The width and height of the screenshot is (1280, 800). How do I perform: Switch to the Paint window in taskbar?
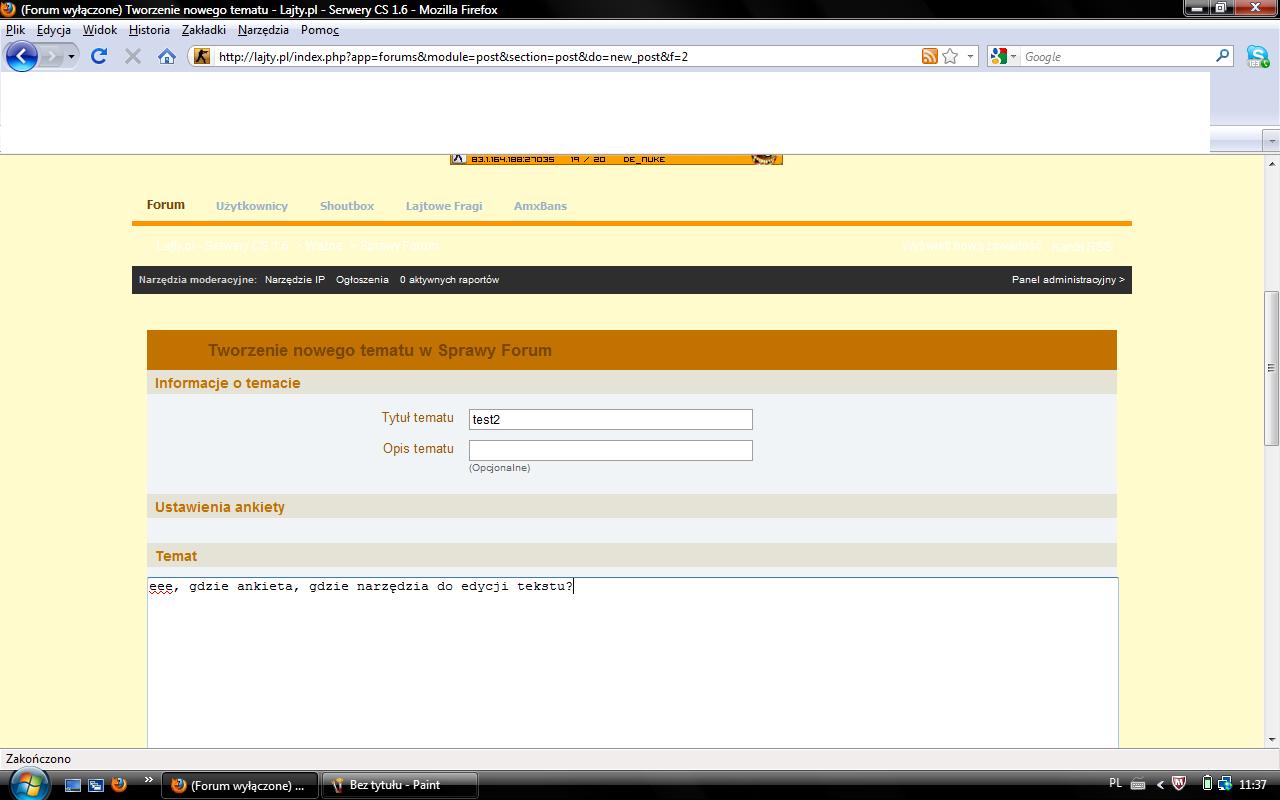[x=398, y=785]
